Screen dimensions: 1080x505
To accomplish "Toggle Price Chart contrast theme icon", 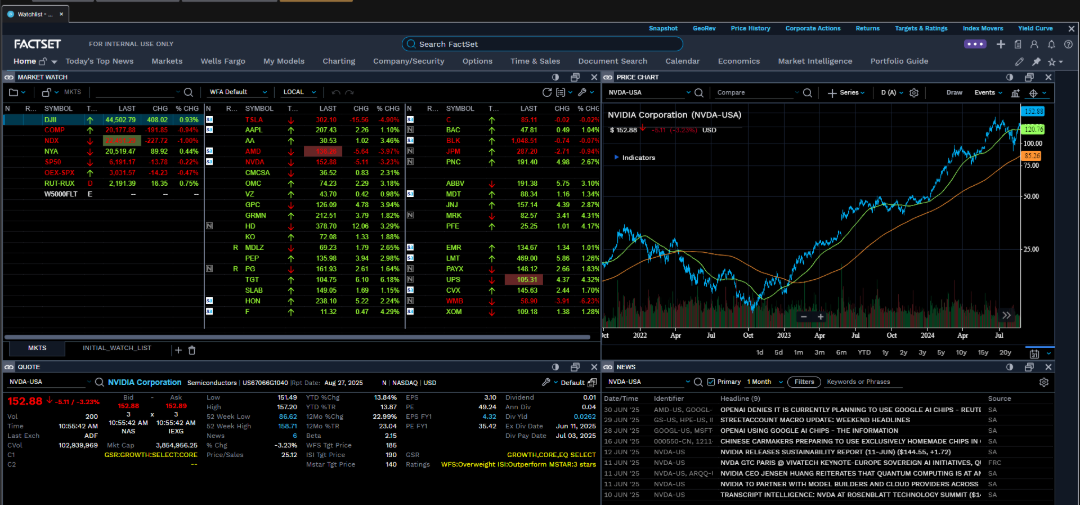I will click(x=1010, y=77).
